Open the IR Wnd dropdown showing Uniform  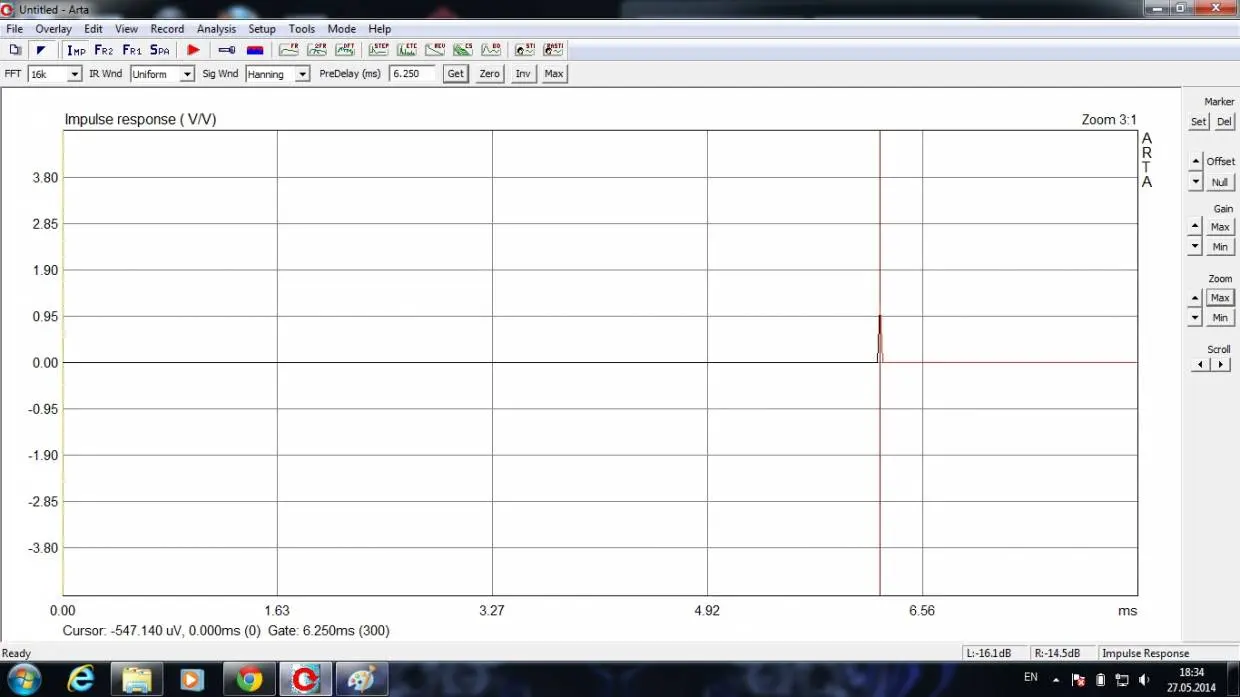point(162,74)
